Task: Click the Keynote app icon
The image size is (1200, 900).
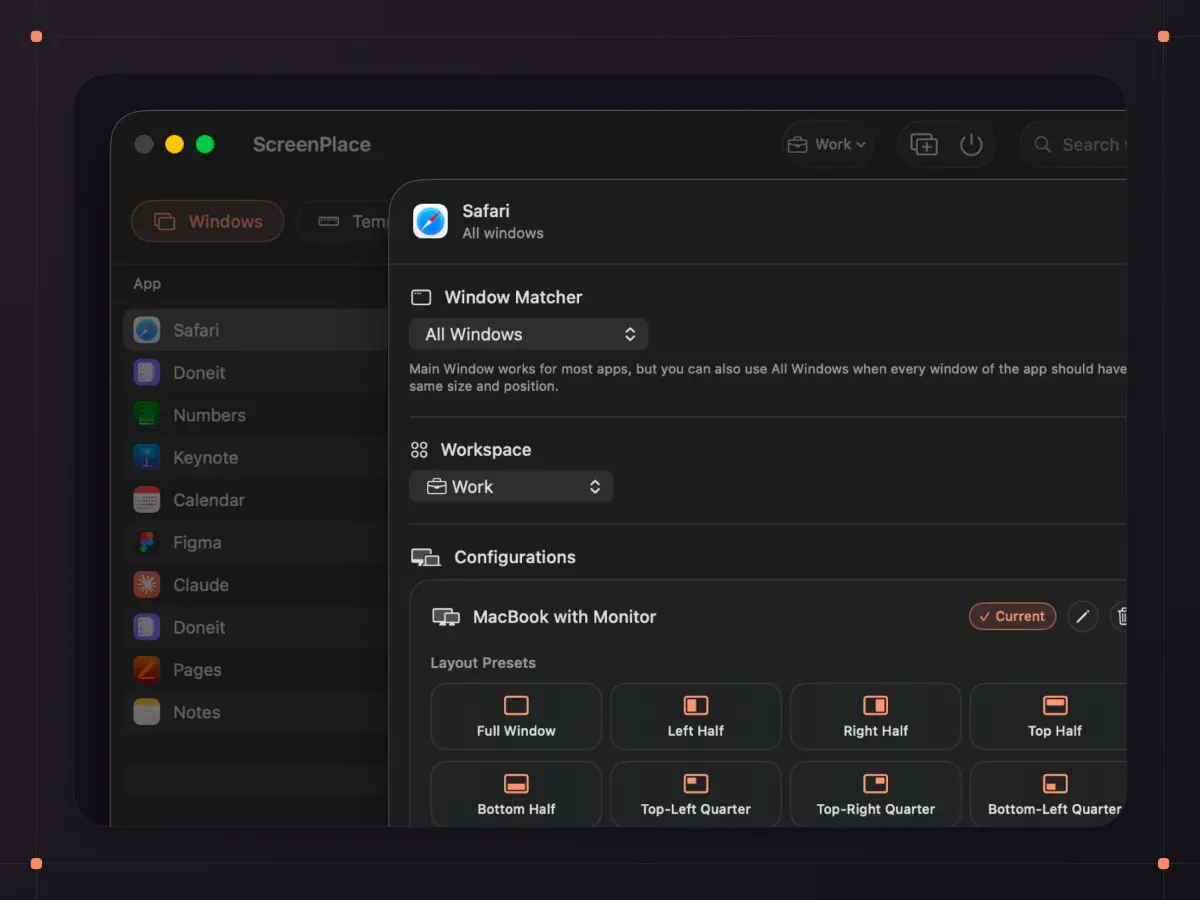Action: point(147,457)
